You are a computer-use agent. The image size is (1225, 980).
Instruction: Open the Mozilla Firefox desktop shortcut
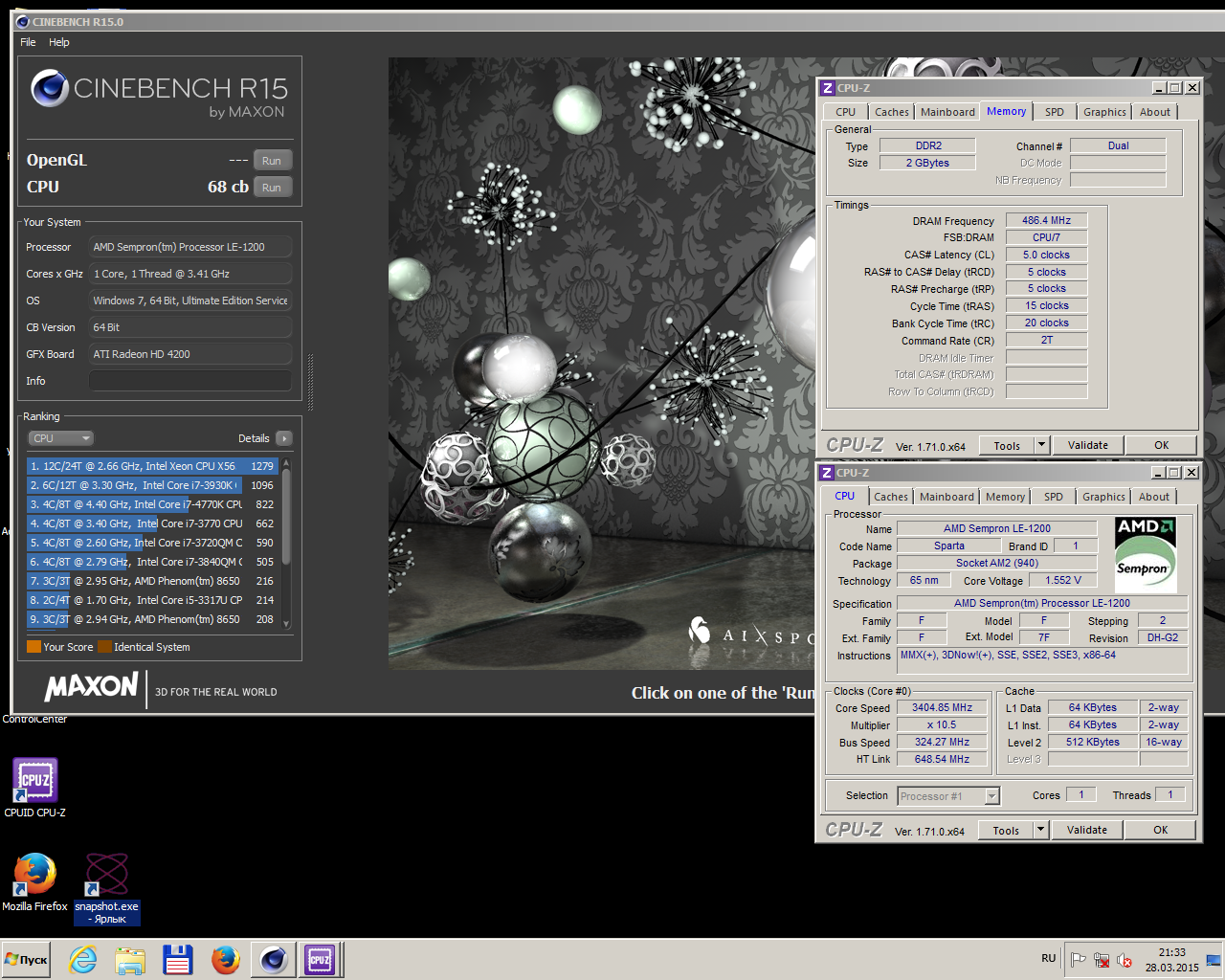(x=34, y=881)
